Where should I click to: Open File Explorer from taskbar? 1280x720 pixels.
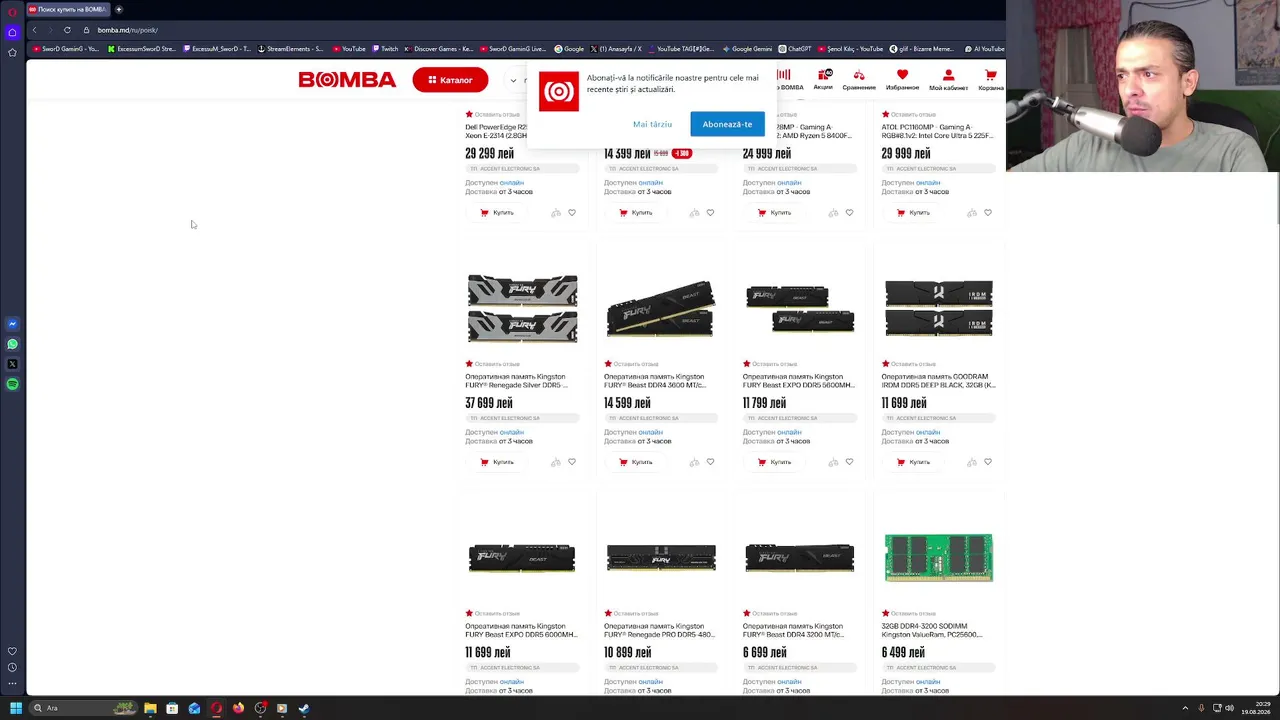coord(150,708)
